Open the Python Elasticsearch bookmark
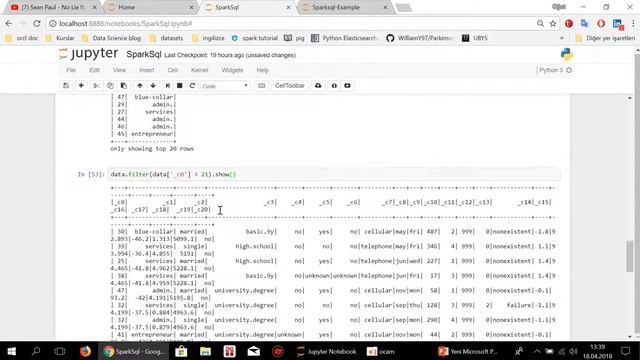640x360 pixels. [x=344, y=38]
